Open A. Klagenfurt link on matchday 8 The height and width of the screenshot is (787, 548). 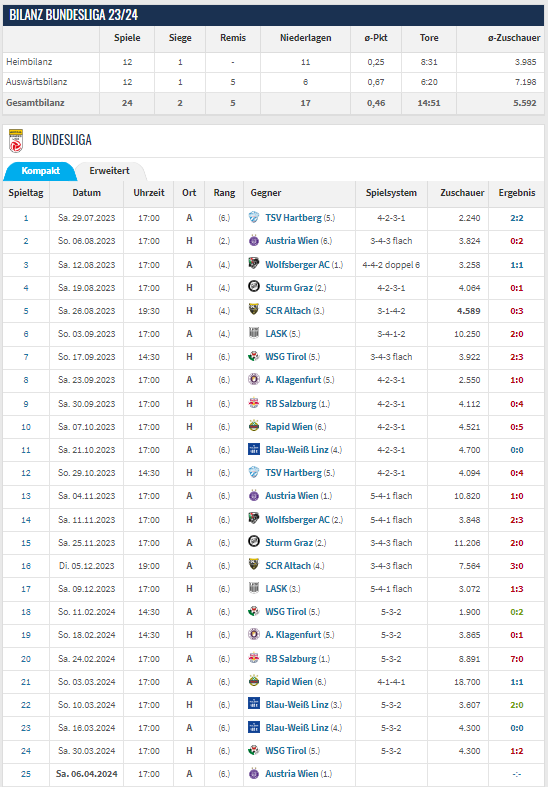(293, 380)
